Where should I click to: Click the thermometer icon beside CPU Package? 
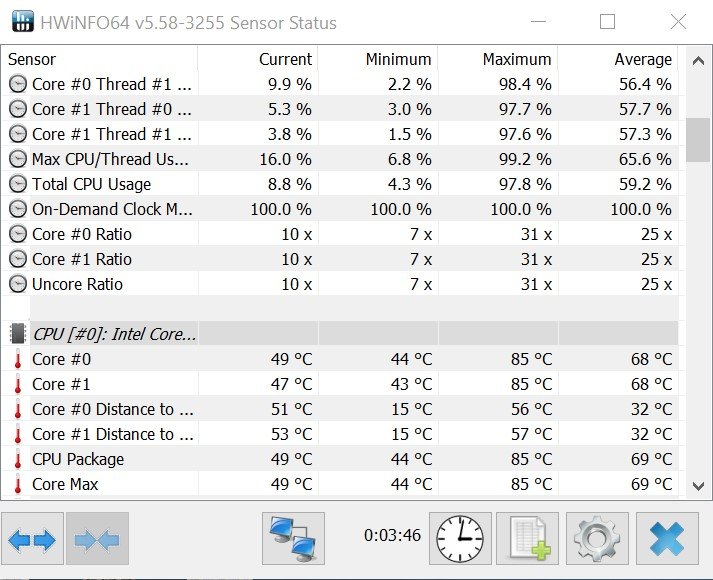point(18,459)
